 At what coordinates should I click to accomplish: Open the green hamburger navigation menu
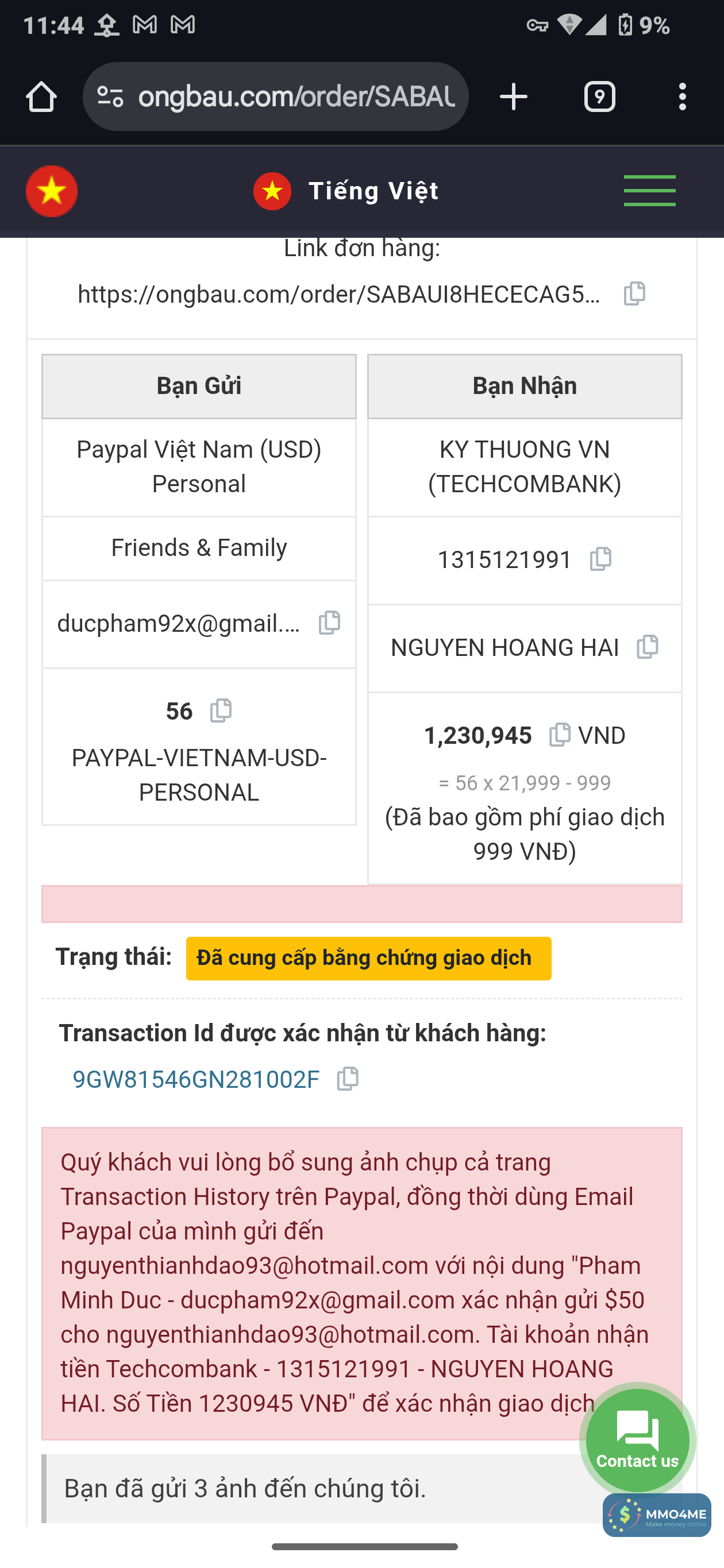649,191
